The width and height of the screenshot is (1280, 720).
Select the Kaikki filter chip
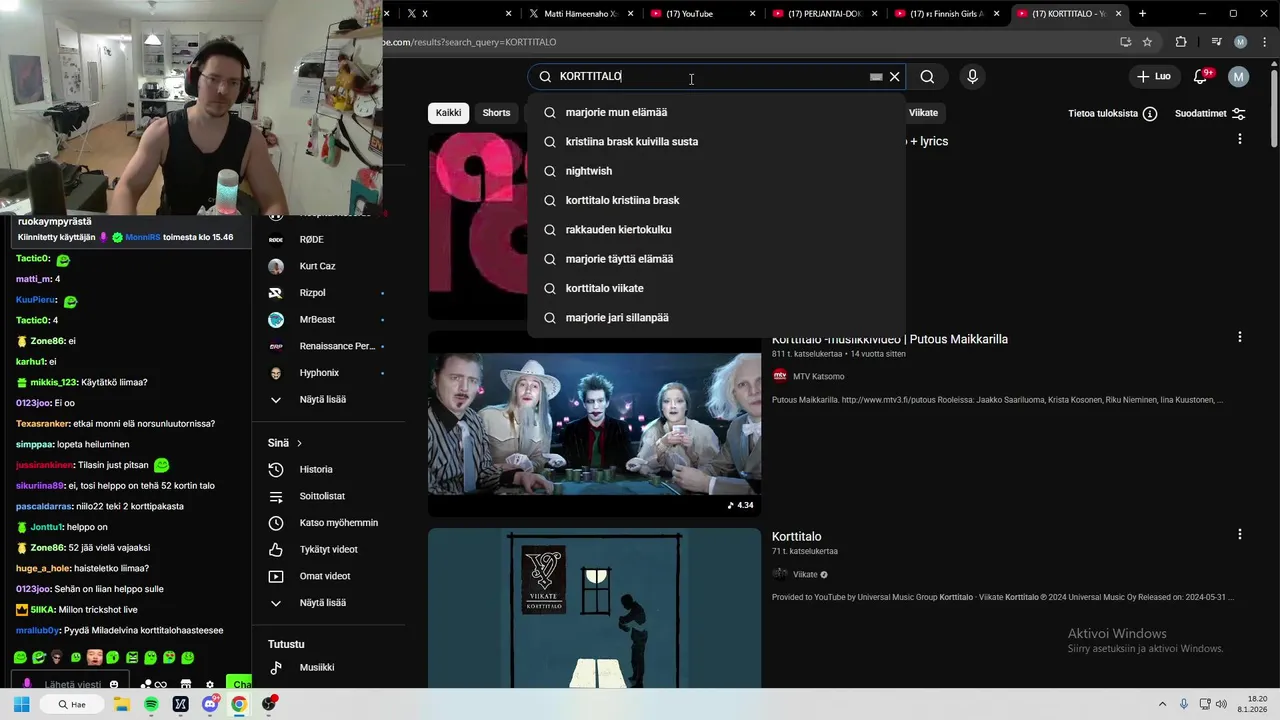tap(449, 113)
